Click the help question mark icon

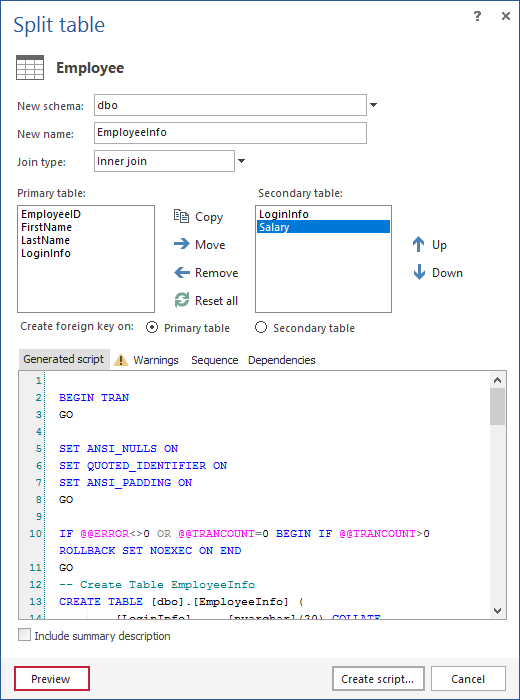coord(478,17)
